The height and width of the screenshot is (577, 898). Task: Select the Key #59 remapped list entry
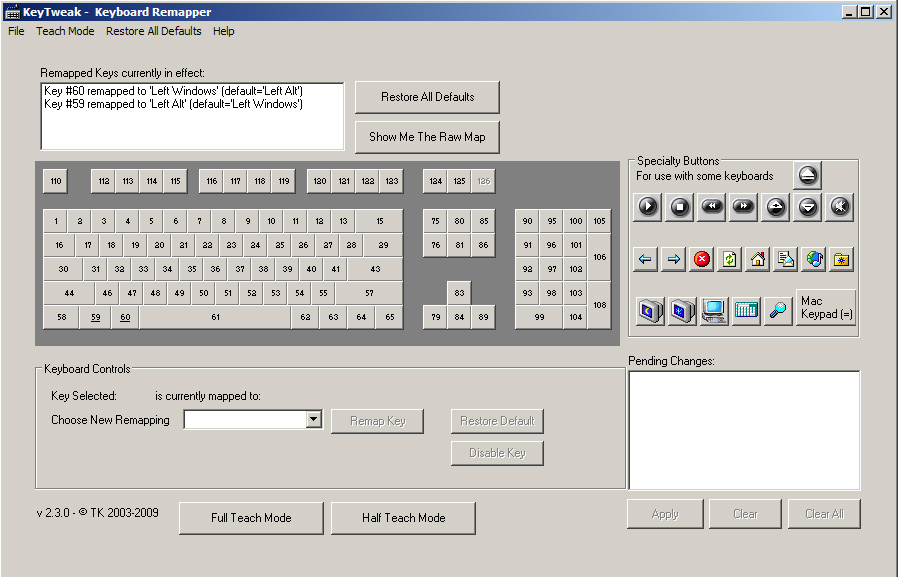pos(174,104)
